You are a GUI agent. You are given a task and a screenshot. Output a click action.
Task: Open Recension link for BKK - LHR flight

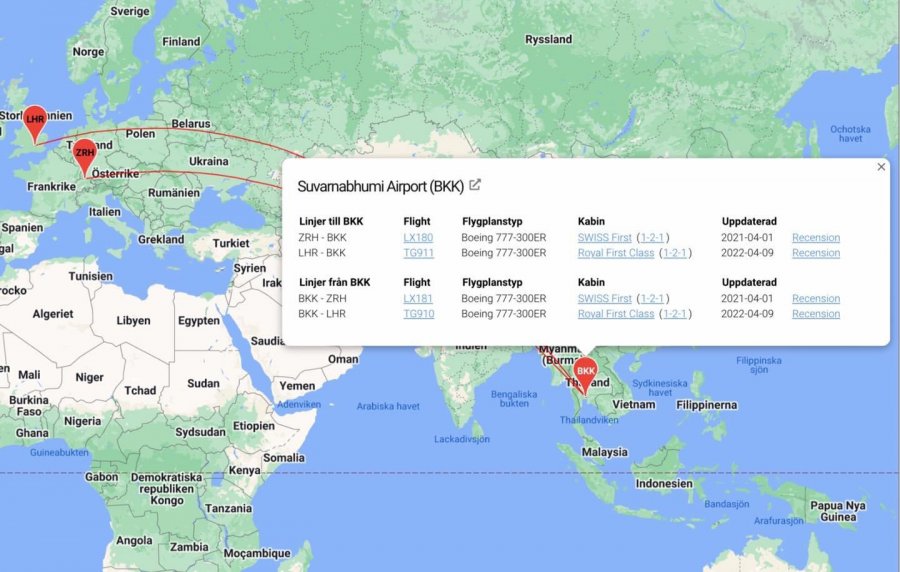point(816,314)
